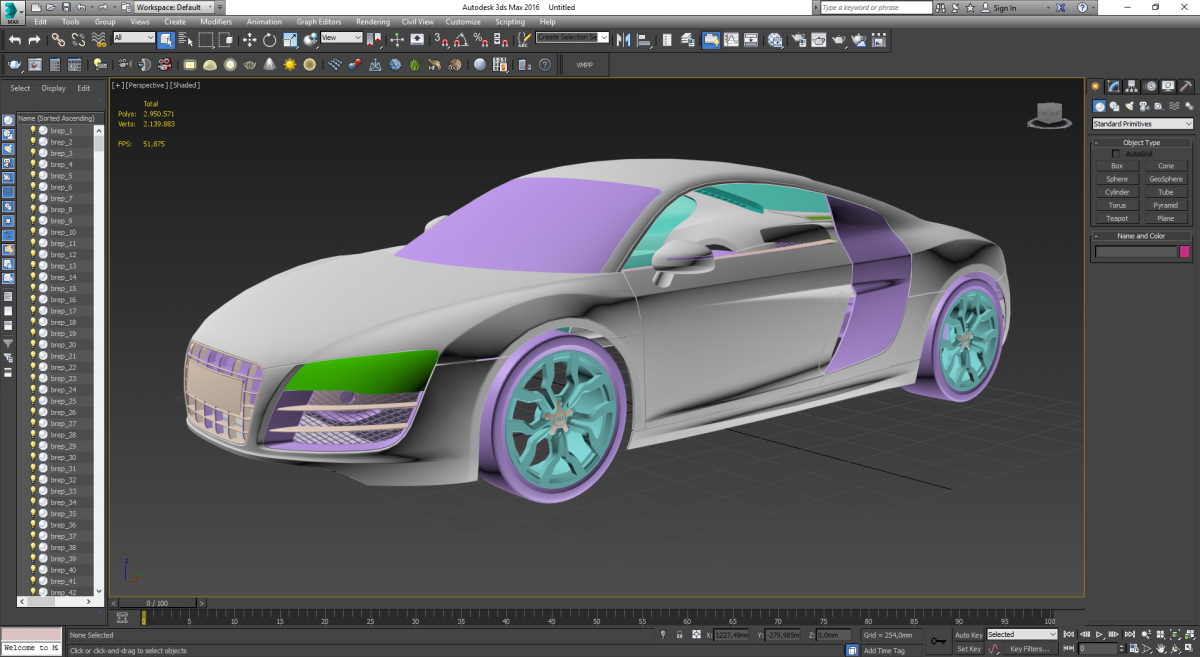Image resolution: width=1200 pixels, height=657 pixels.
Task: Open the Scripting menu
Action: tap(510, 22)
